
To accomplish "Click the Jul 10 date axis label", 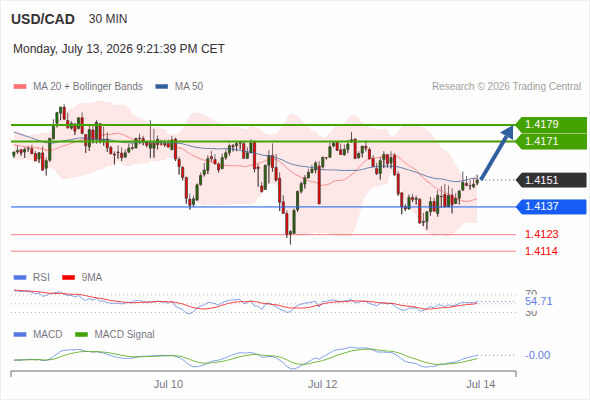I will pos(168,385).
